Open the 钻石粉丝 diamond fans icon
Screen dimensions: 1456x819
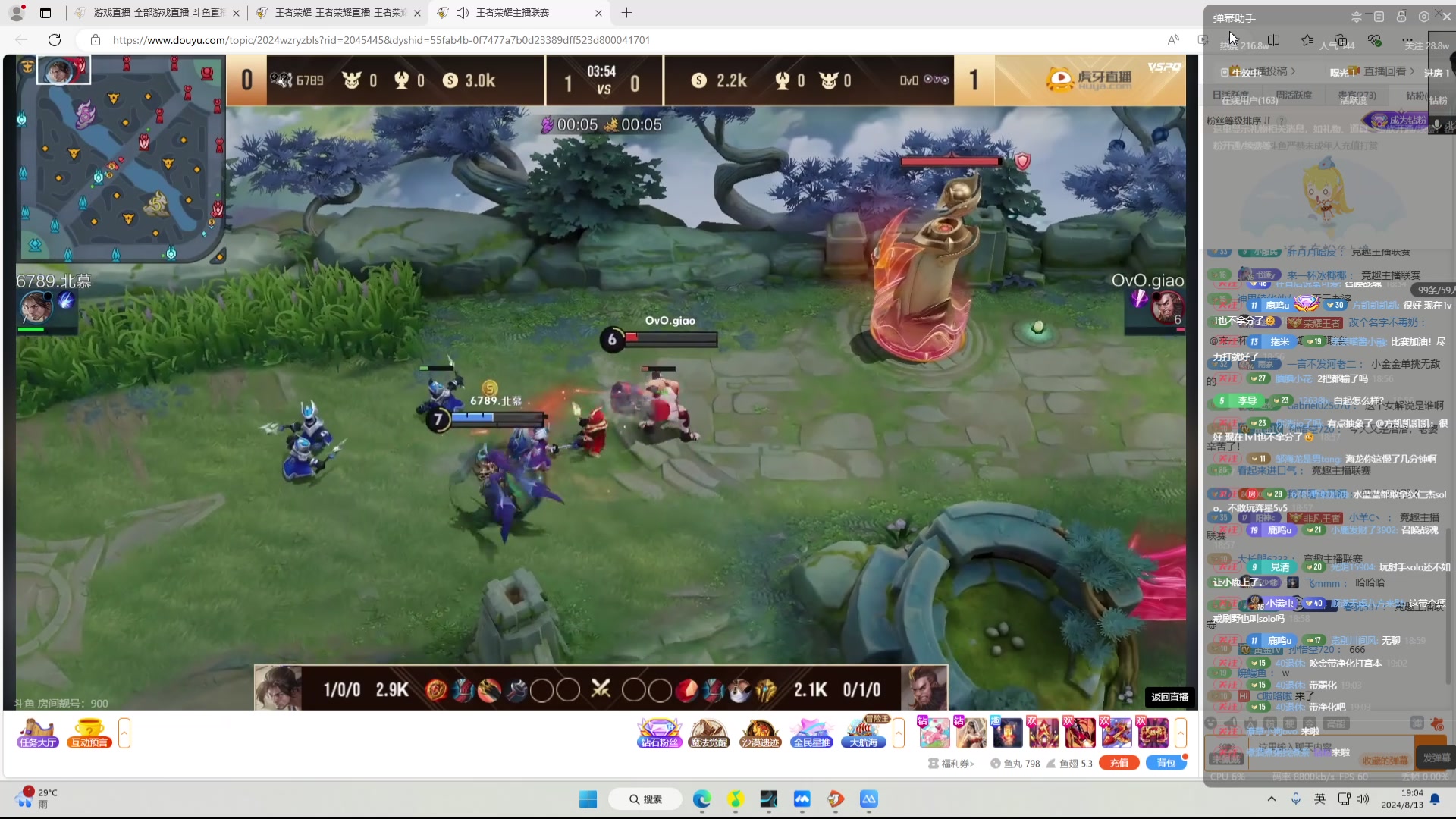point(659,733)
